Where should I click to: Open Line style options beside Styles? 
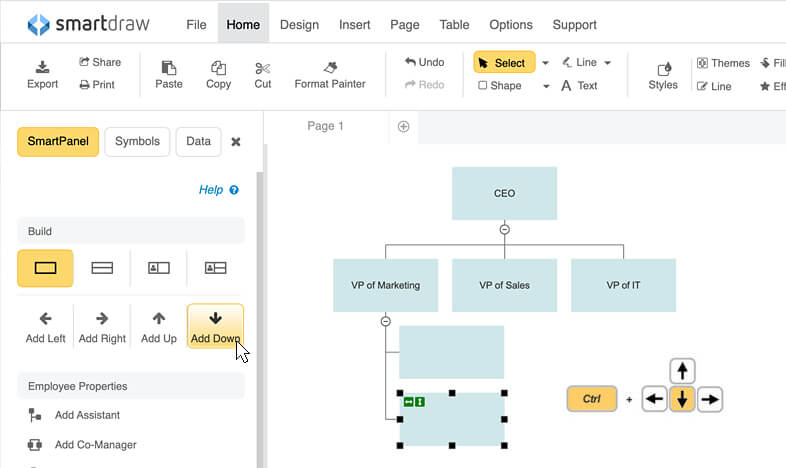click(x=714, y=86)
